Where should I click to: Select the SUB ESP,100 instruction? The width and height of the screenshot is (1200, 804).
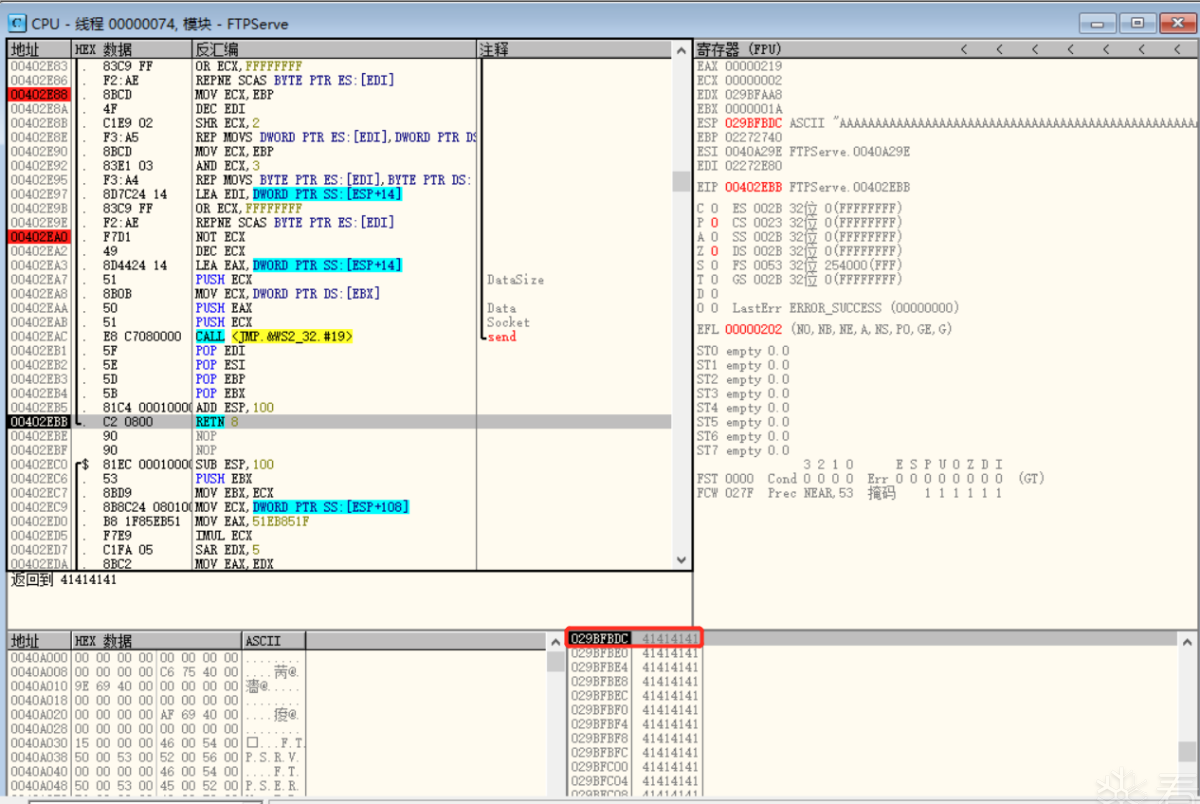(x=235, y=465)
